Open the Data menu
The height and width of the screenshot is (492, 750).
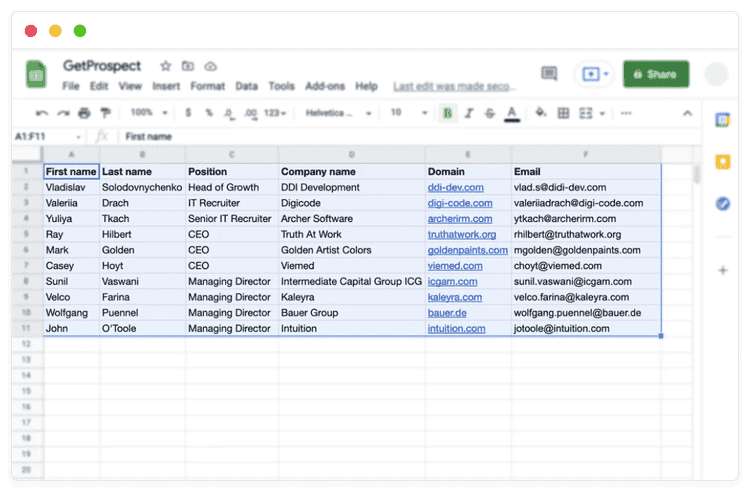(246, 86)
